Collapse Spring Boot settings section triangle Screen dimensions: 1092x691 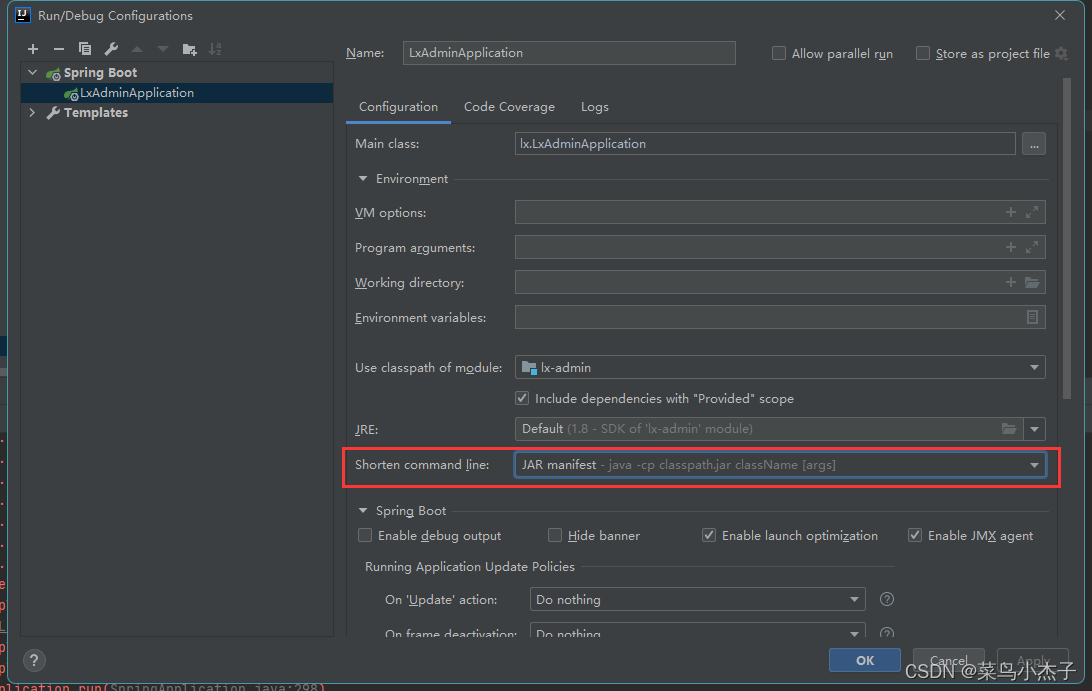pyautogui.click(x=363, y=511)
